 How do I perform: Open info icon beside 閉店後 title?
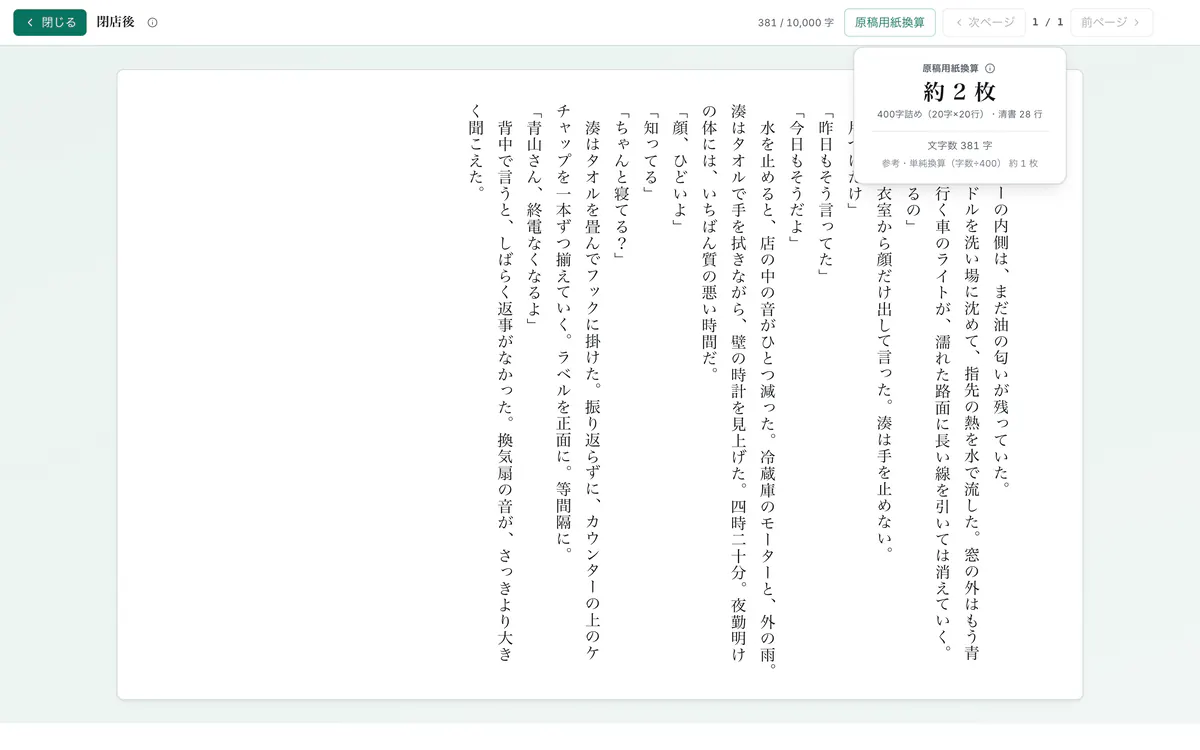152,22
